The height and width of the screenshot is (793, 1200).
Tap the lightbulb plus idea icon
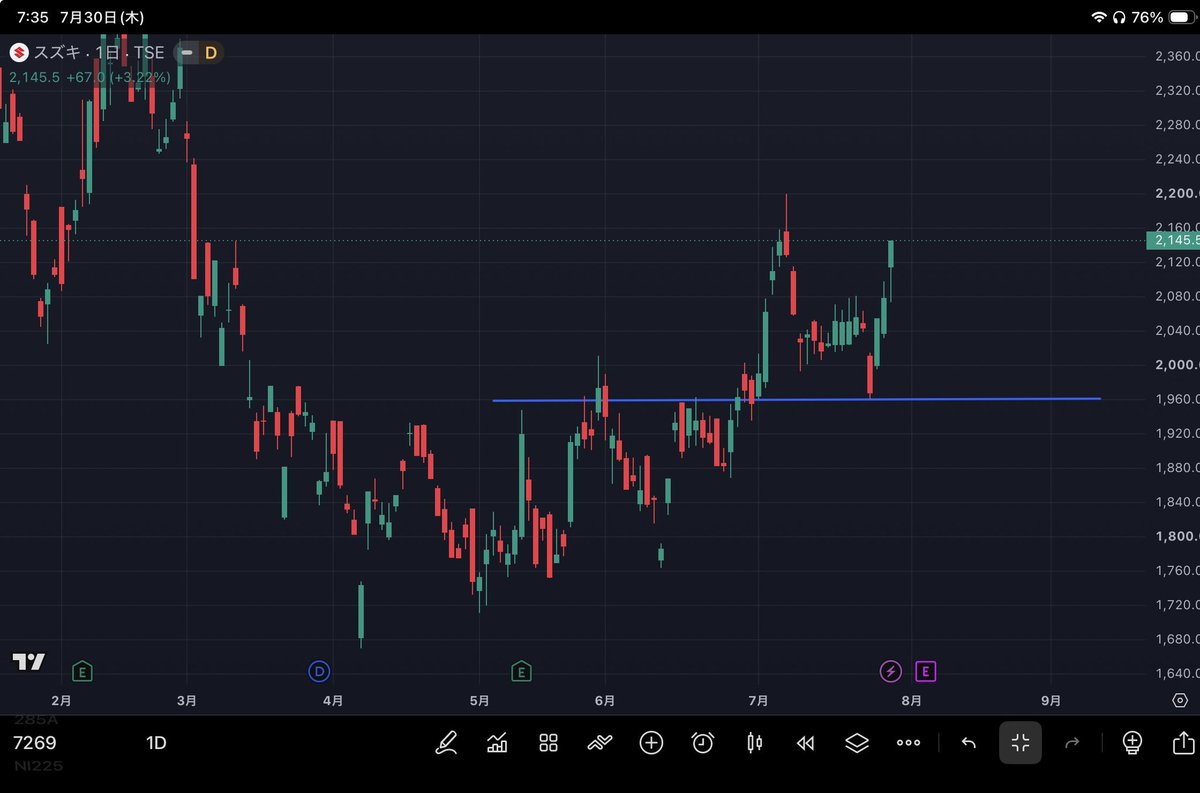pos(1132,743)
